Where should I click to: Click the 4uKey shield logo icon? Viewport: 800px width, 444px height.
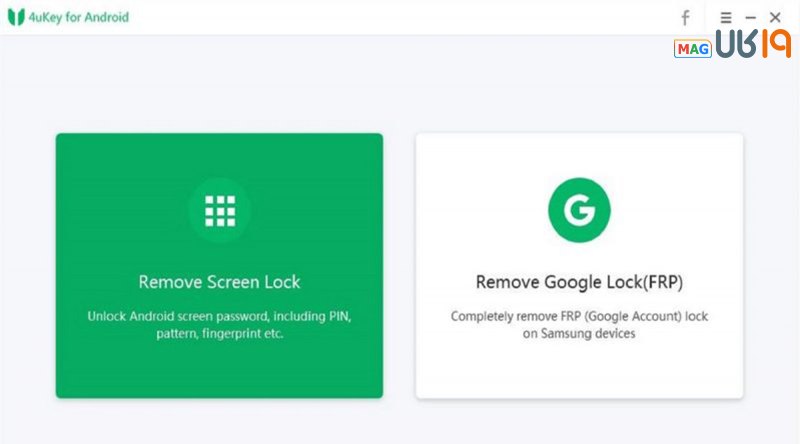[x=16, y=18]
